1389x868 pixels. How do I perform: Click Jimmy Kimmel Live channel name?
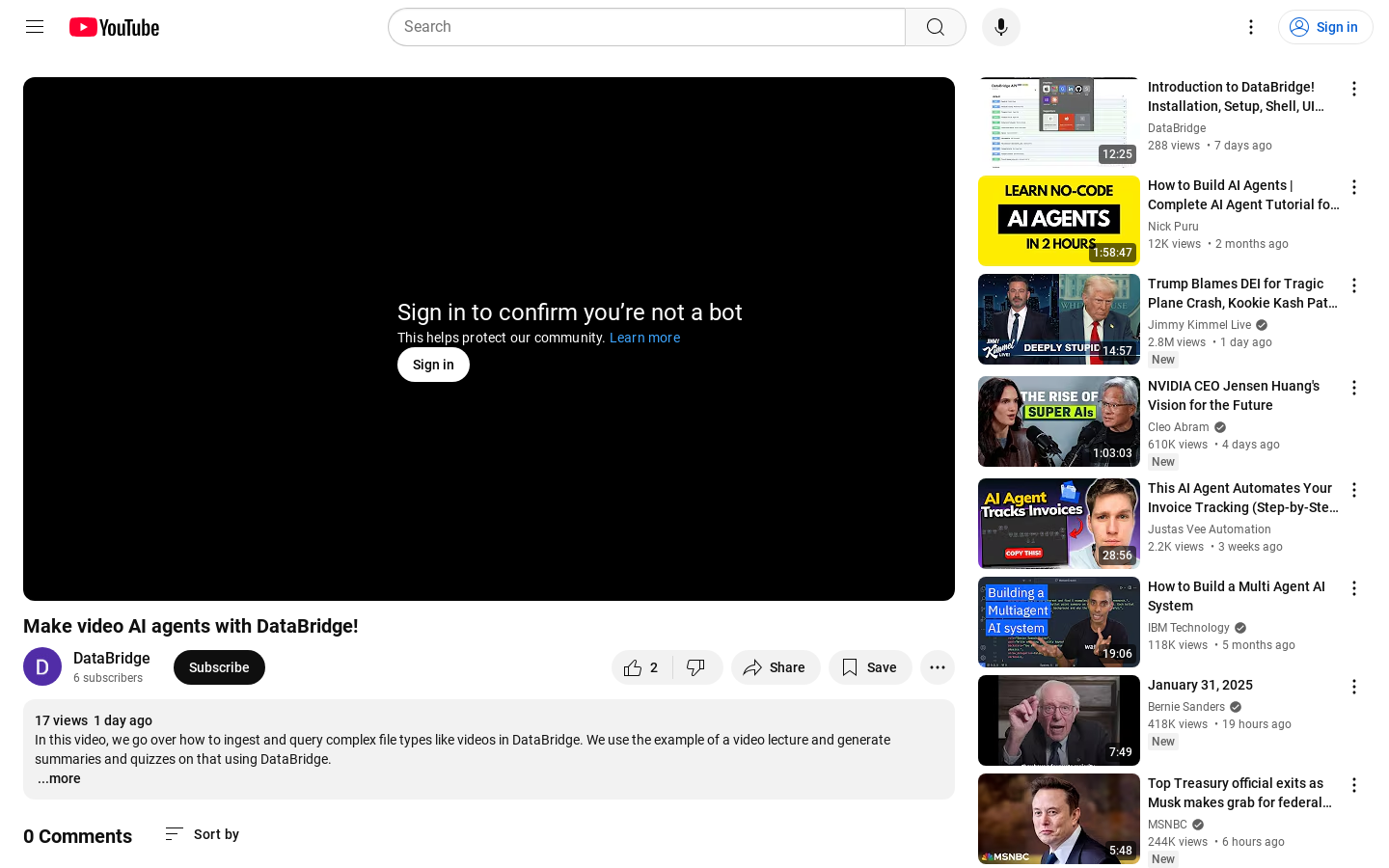[x=1199, y=325]
